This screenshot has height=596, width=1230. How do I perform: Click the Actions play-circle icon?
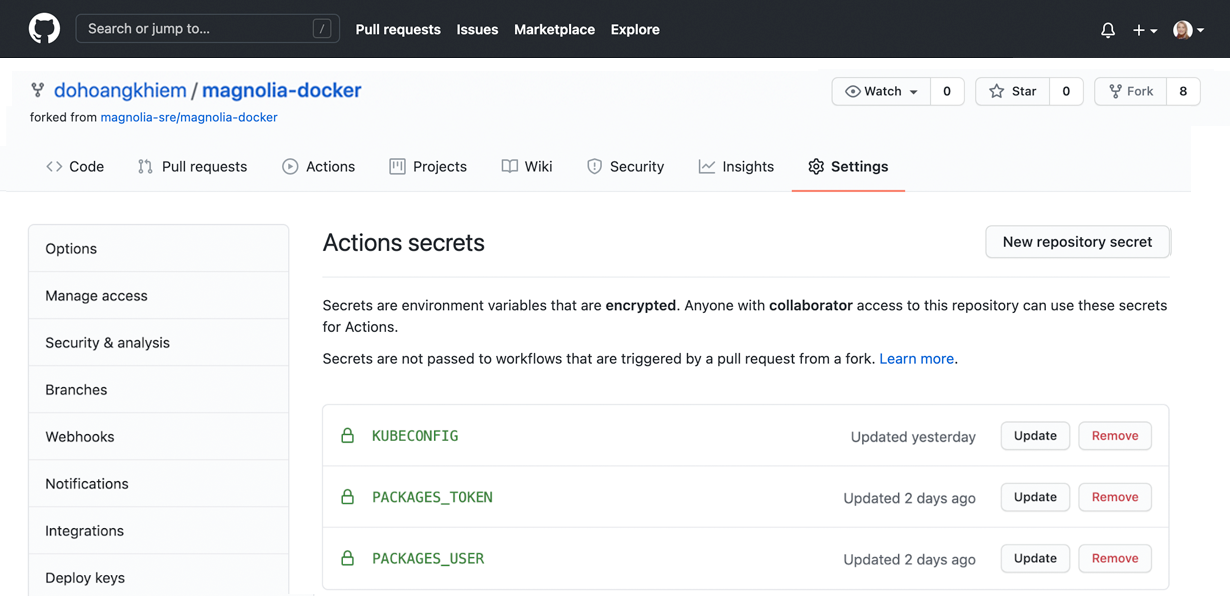[289, 166]
